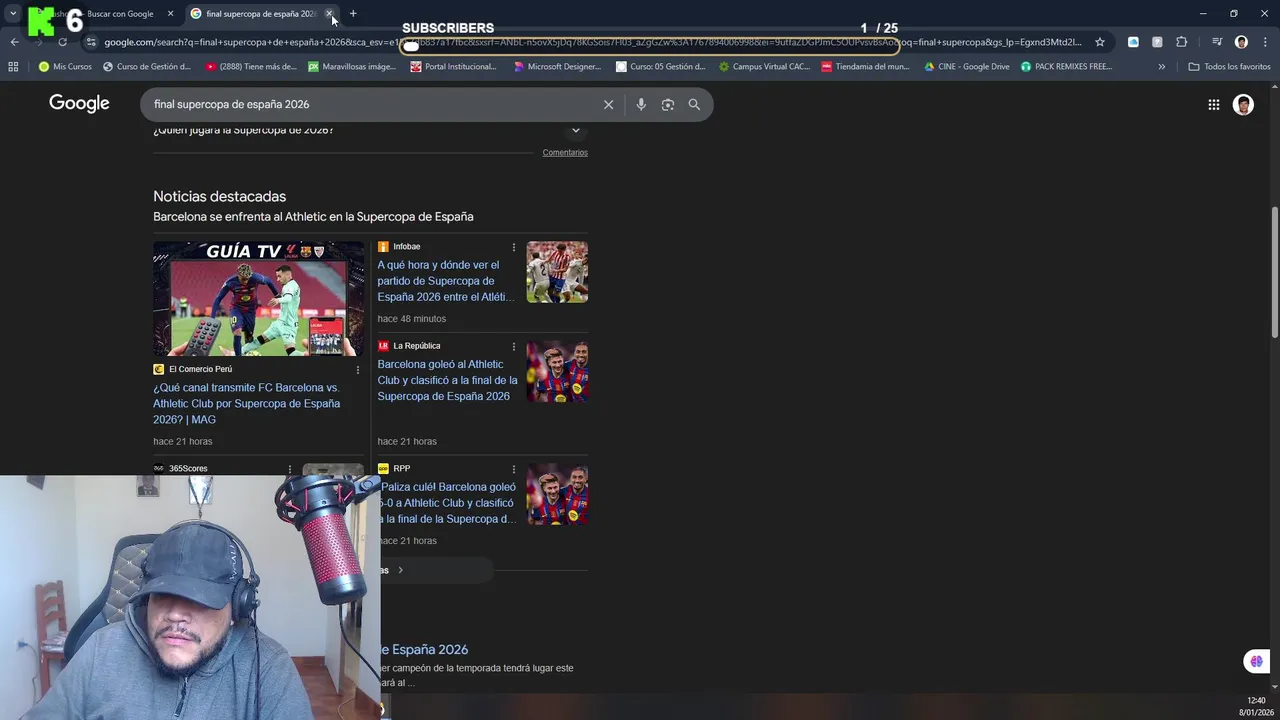
Task: Open the tab search dropdown arrow
Action: click(13, 14)
